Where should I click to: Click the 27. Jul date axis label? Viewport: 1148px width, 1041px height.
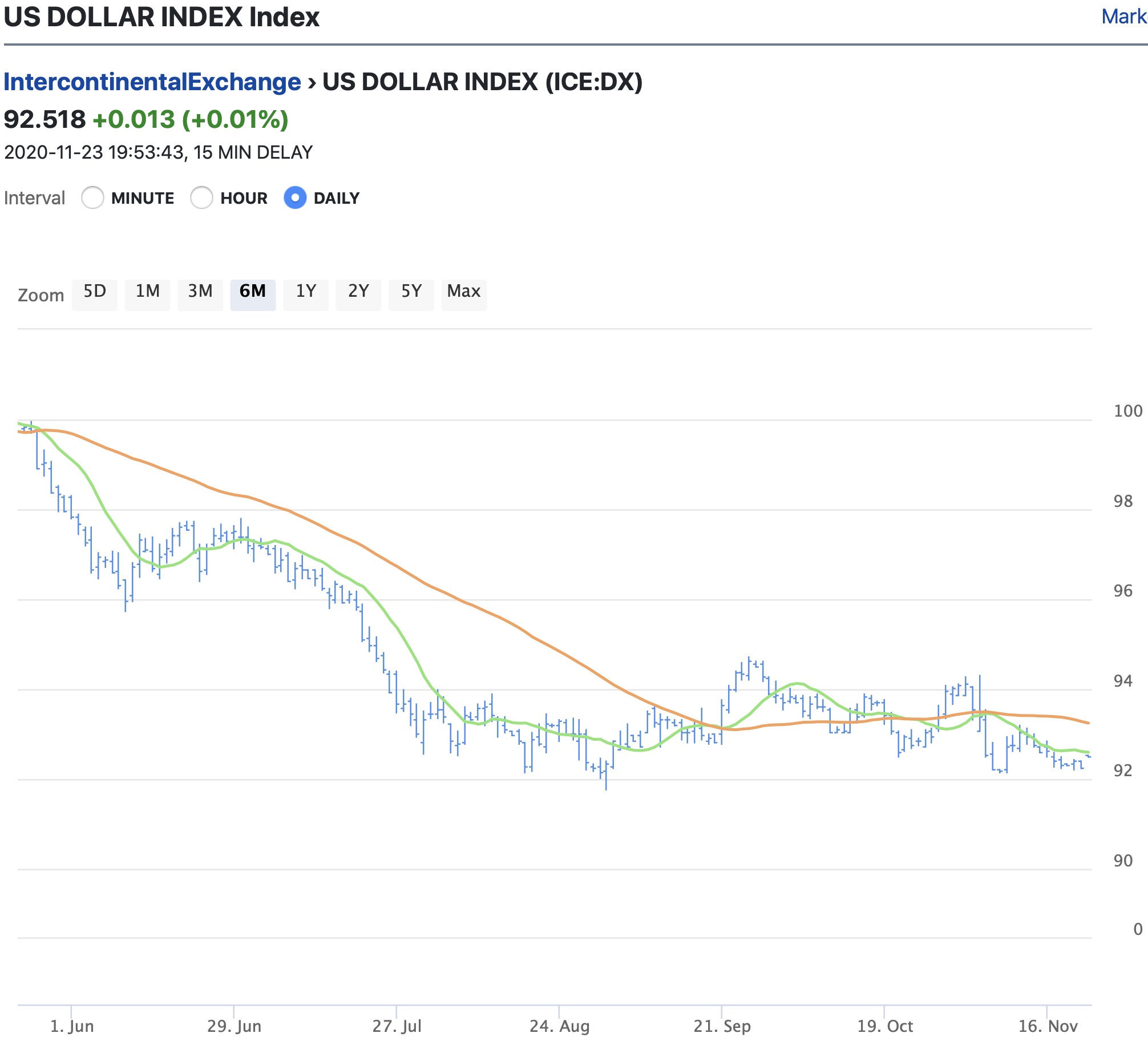(x=397, y=1026)
